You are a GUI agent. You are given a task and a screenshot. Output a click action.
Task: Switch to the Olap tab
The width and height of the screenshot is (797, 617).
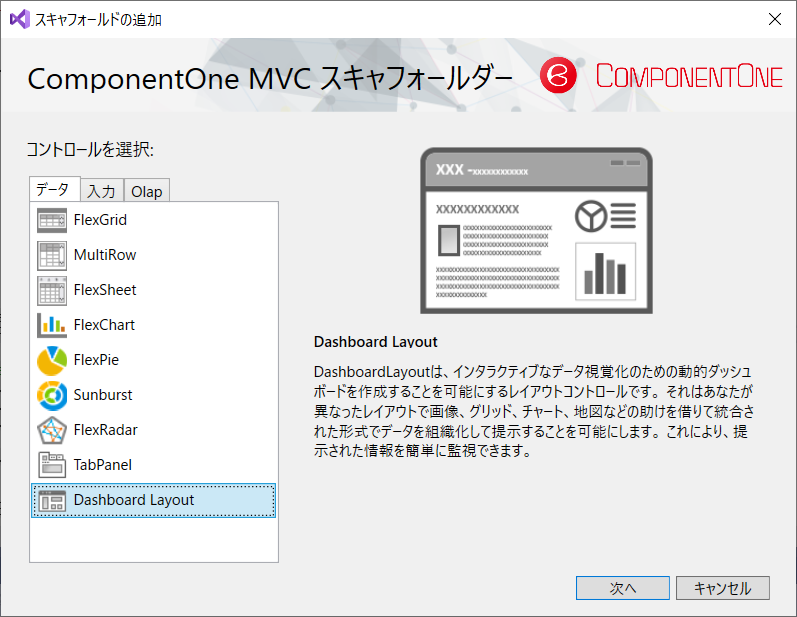(x=146, y=191)
